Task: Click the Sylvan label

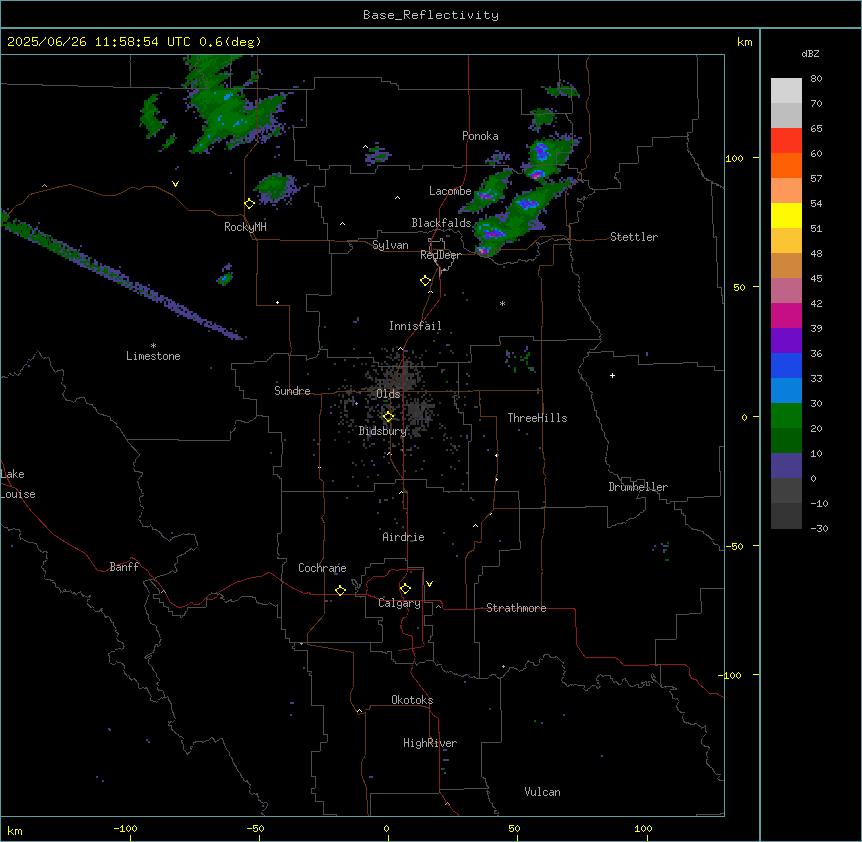Action: coord(390,245)
